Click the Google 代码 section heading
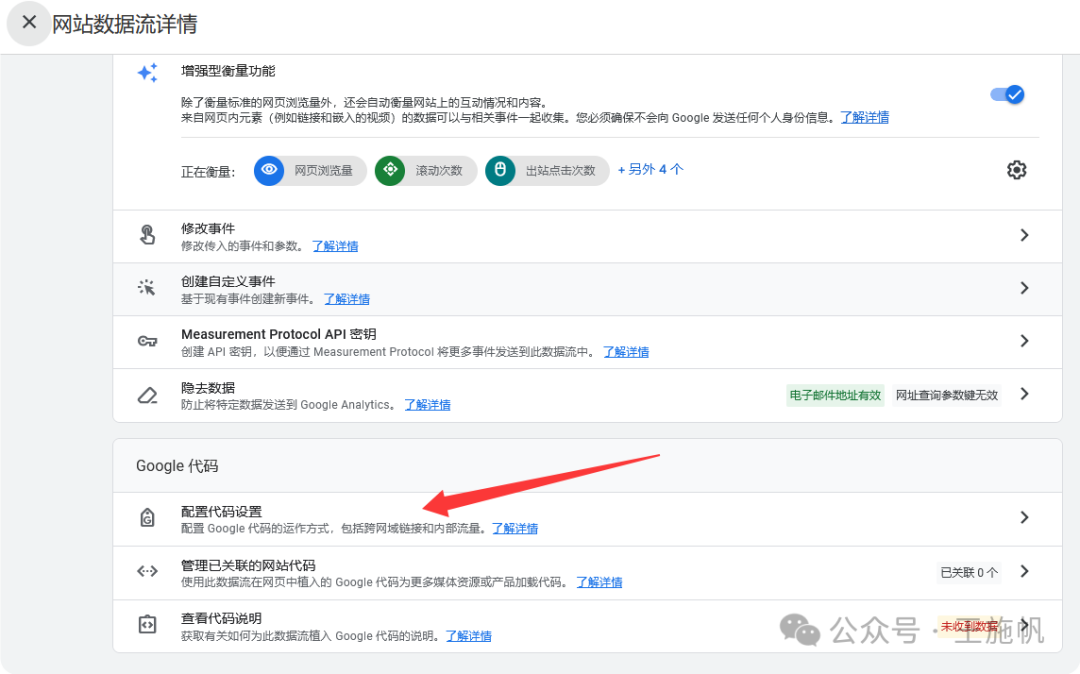 [177, 466]
